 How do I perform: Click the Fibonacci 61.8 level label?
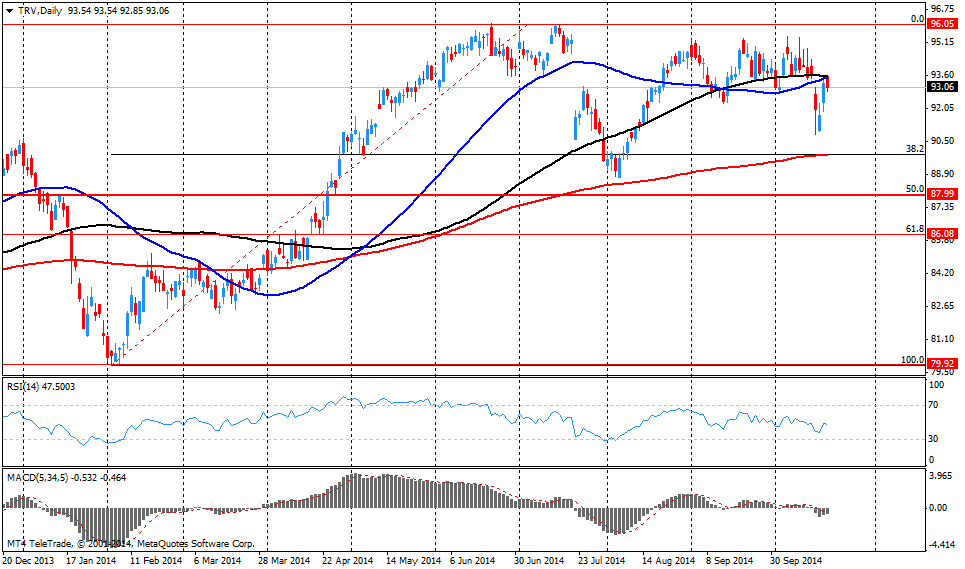point(915,229)
